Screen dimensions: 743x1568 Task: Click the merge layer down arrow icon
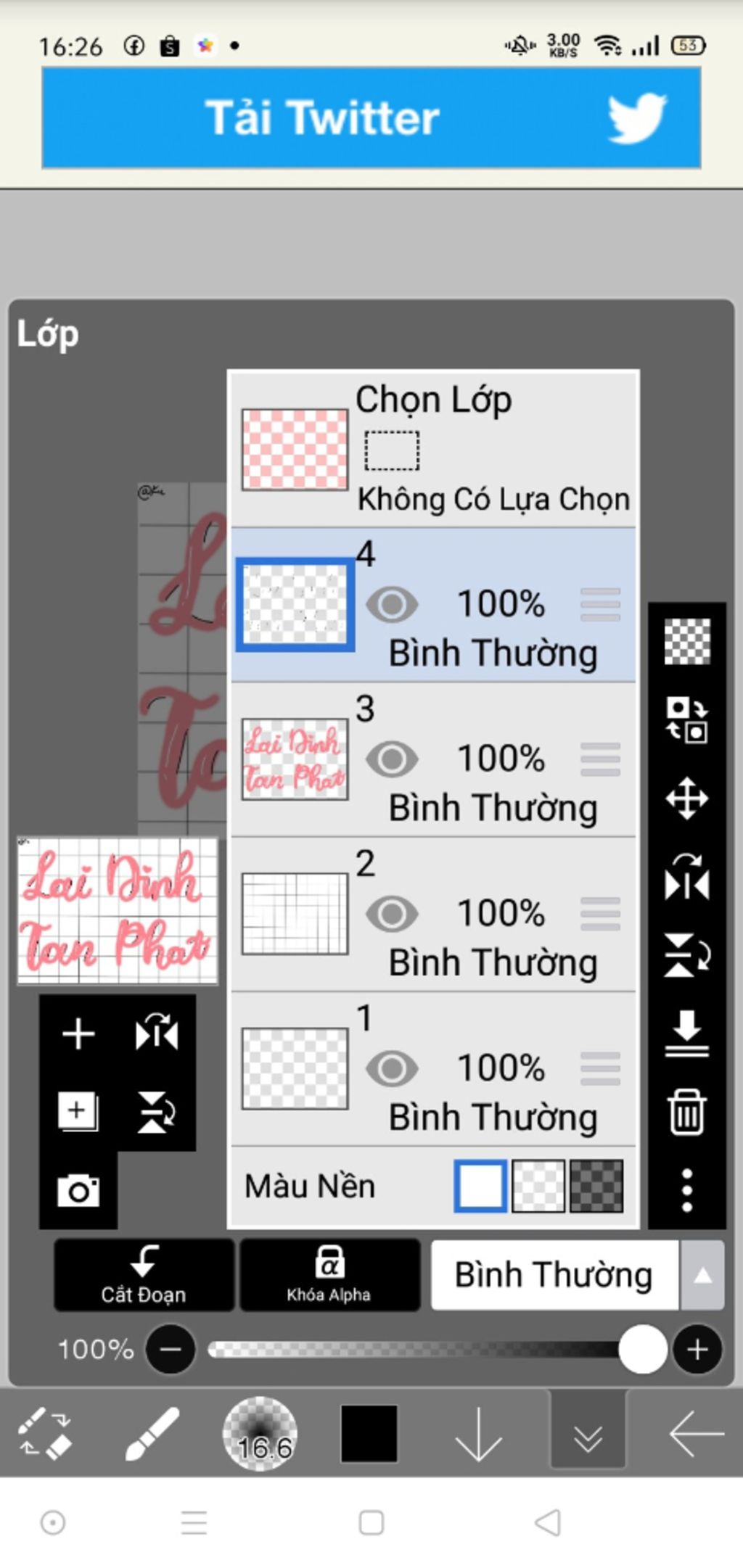pos(686,1033)
